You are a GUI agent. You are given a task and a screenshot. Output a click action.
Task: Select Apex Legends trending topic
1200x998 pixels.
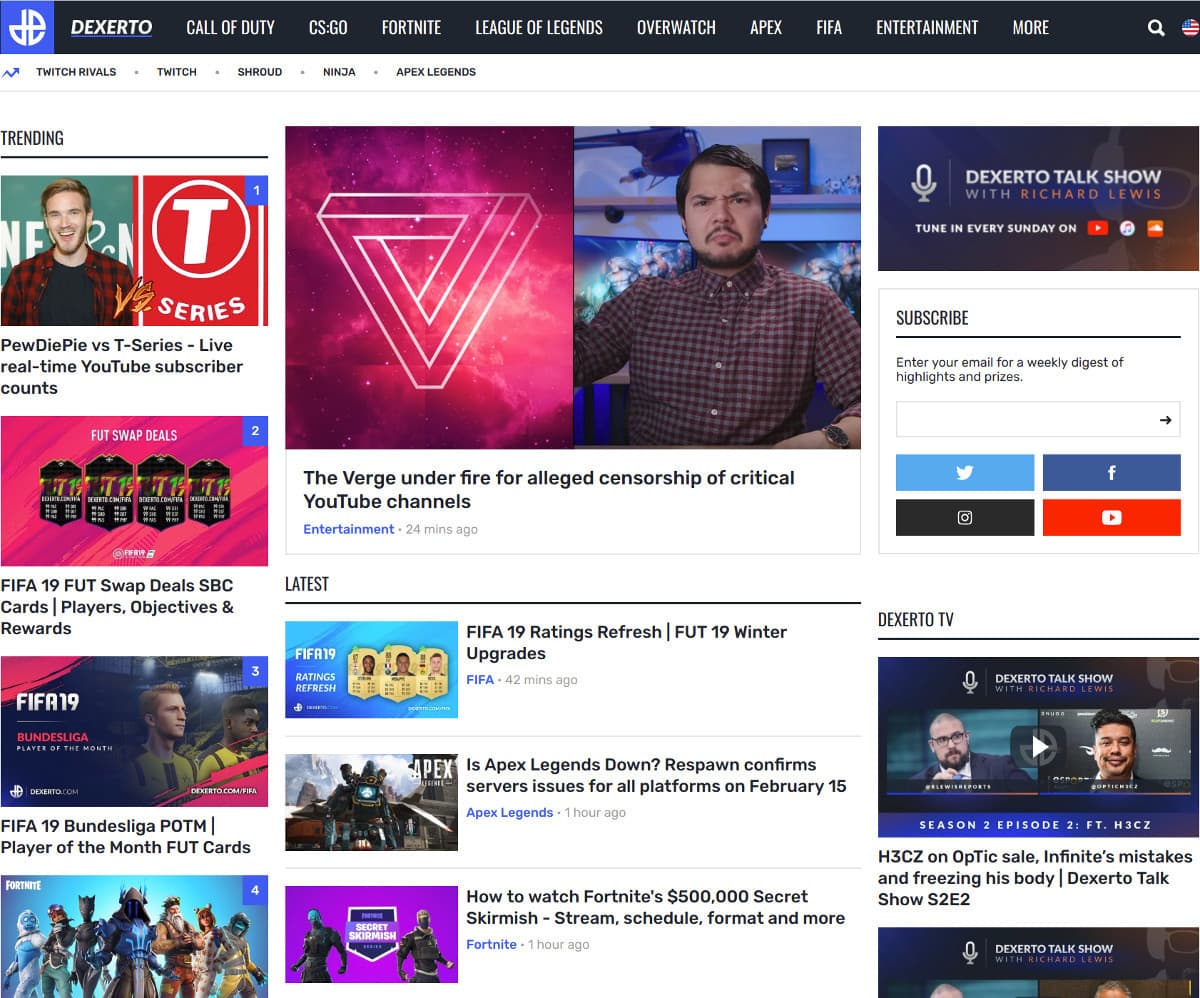(x=436, y=72)
